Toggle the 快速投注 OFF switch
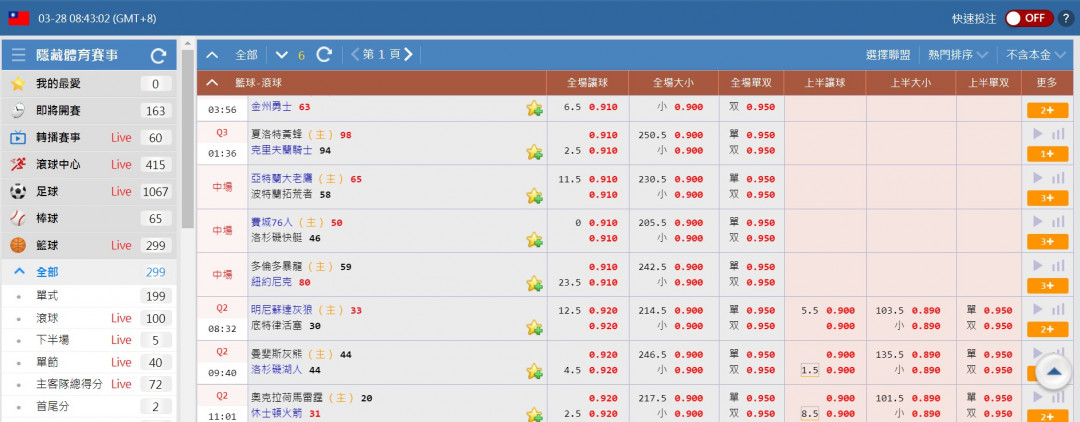Screen dimensions: 1080x422 tap(1028, 19)
